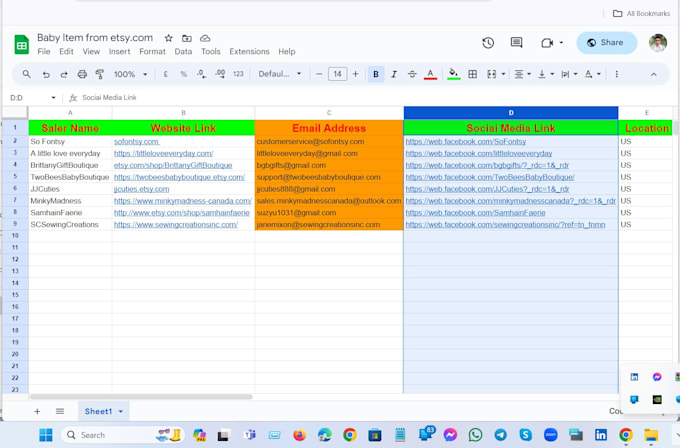Add a new sheet
Image resolution: width=680 pixels, height=448 pixels.
click(37, 411)
